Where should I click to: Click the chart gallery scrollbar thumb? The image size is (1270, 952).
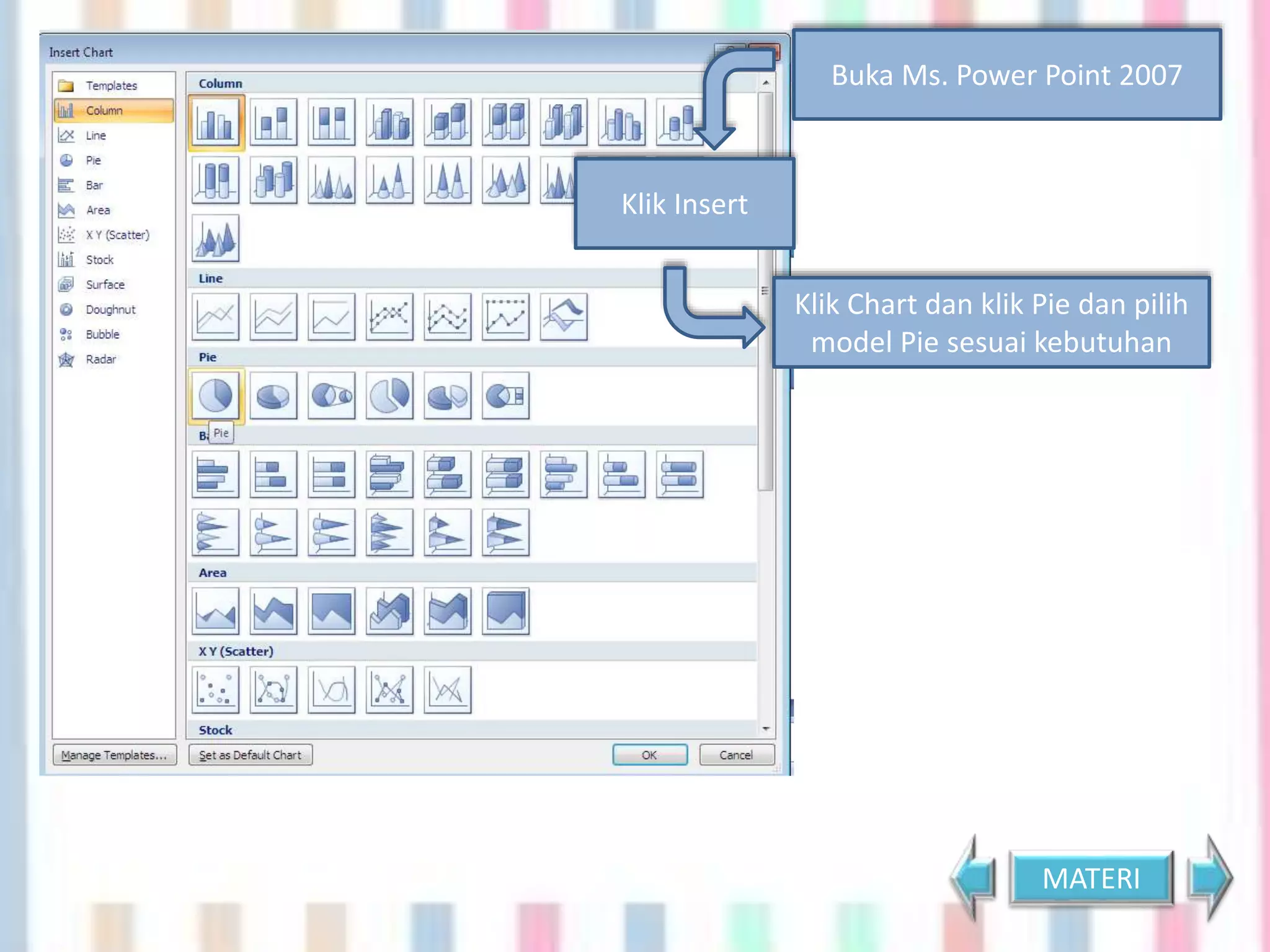[x=766, y=291]
